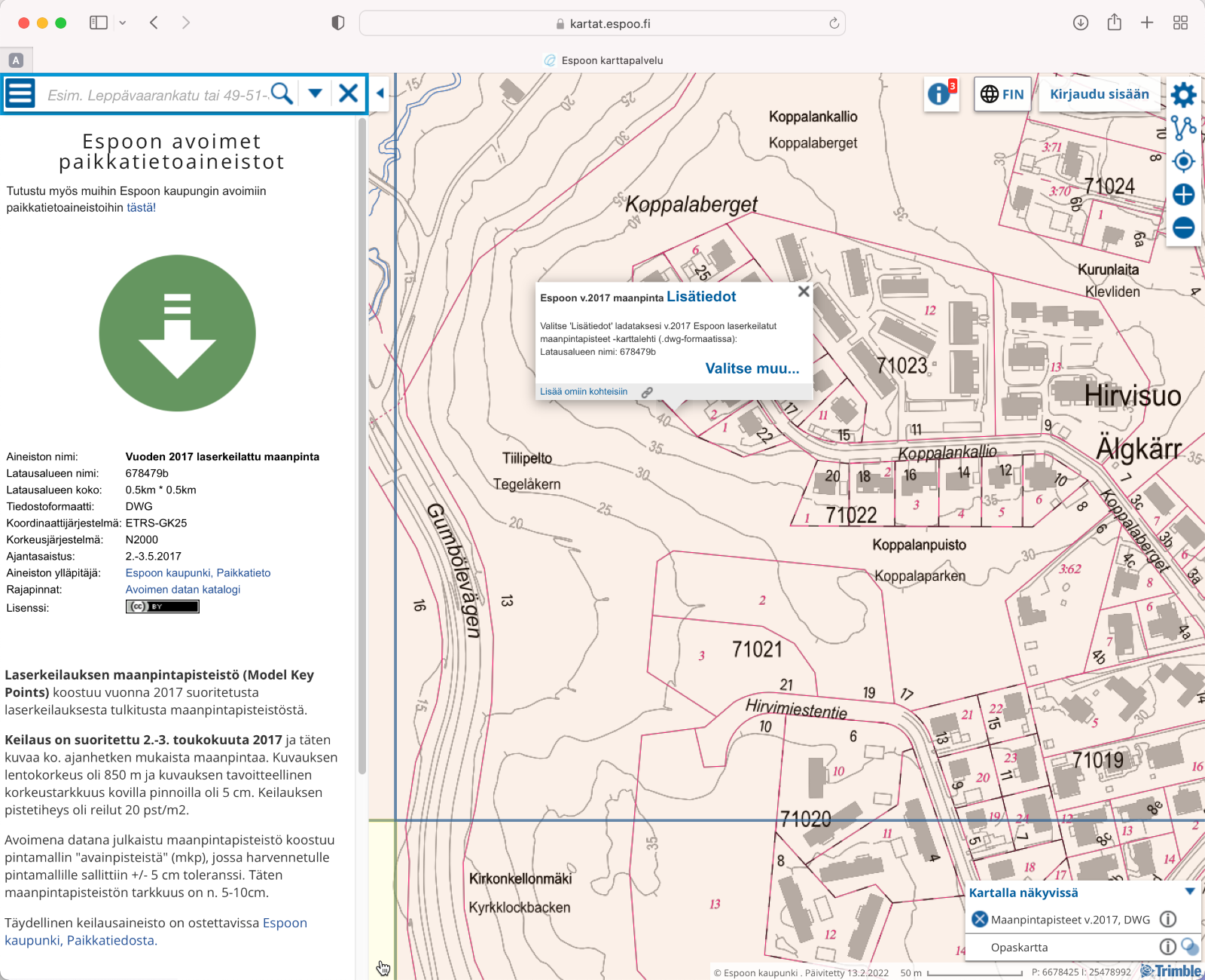Click the Trimble logo
The image size is (1205, 980).
click(1171, 971)
